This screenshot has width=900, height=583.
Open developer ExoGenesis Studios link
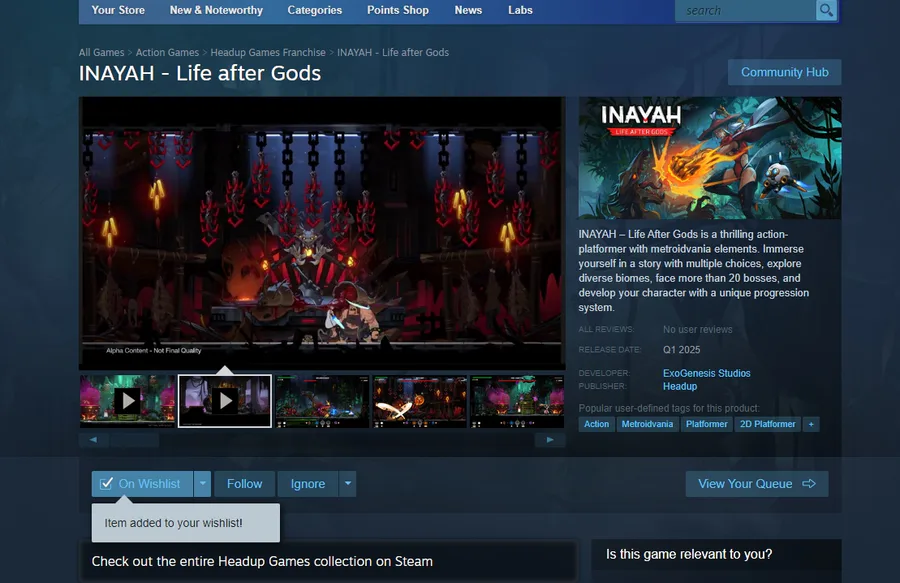(x=707, y=373)
